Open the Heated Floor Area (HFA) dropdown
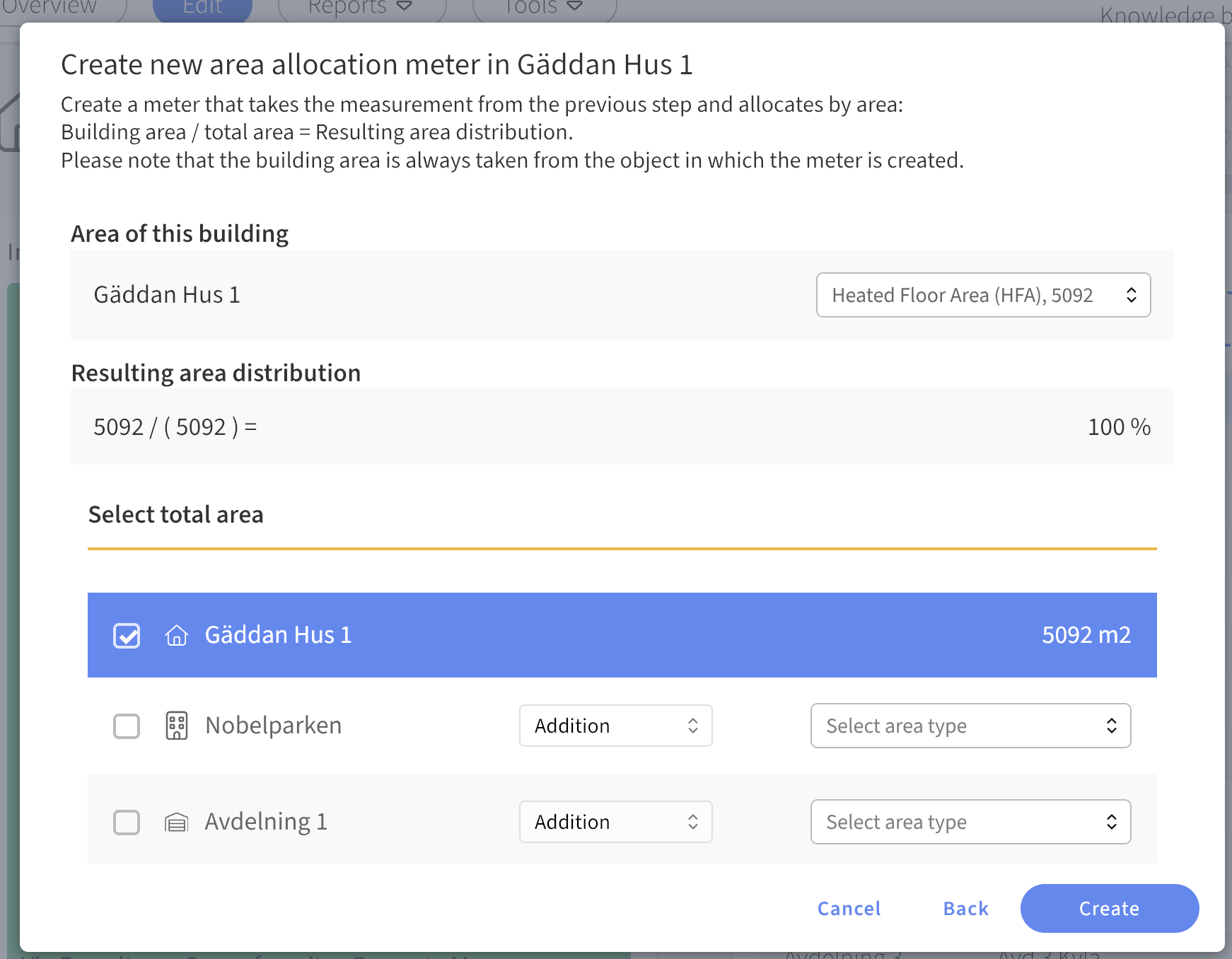This screenshot has height=959, width=1232. (x=983, y=295)
